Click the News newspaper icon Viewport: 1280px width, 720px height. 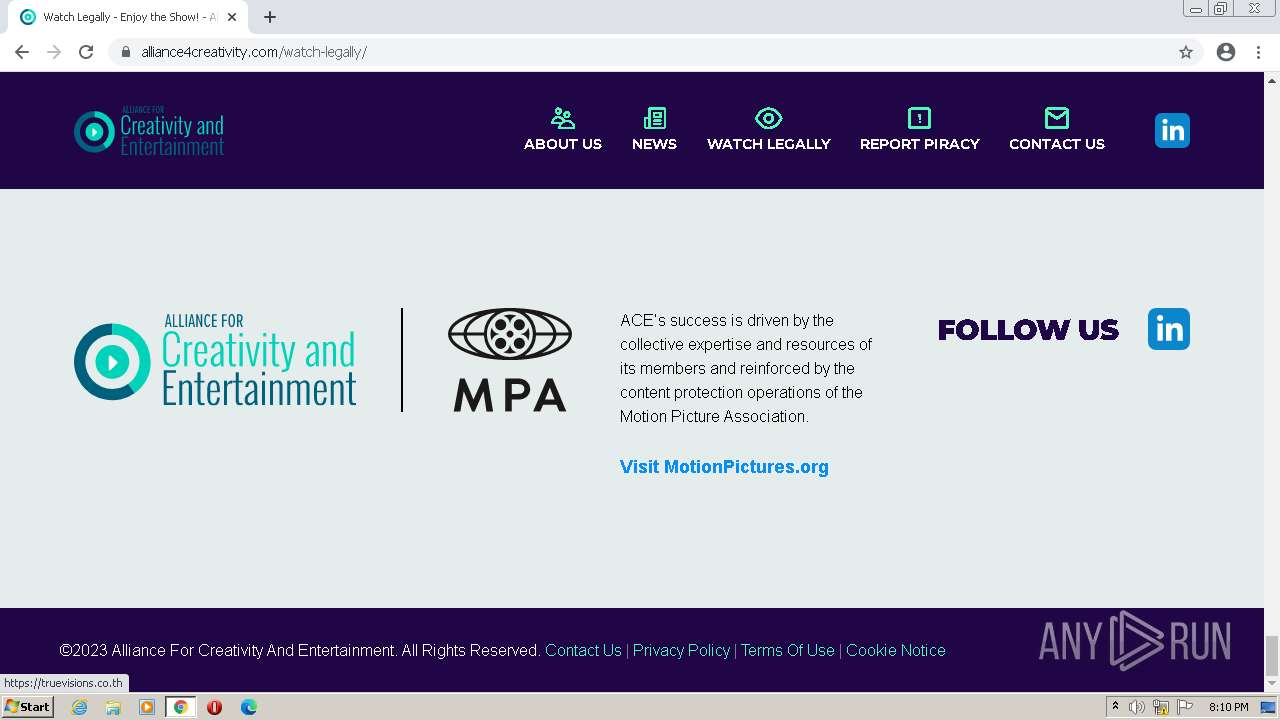click(x=654, y=118)
